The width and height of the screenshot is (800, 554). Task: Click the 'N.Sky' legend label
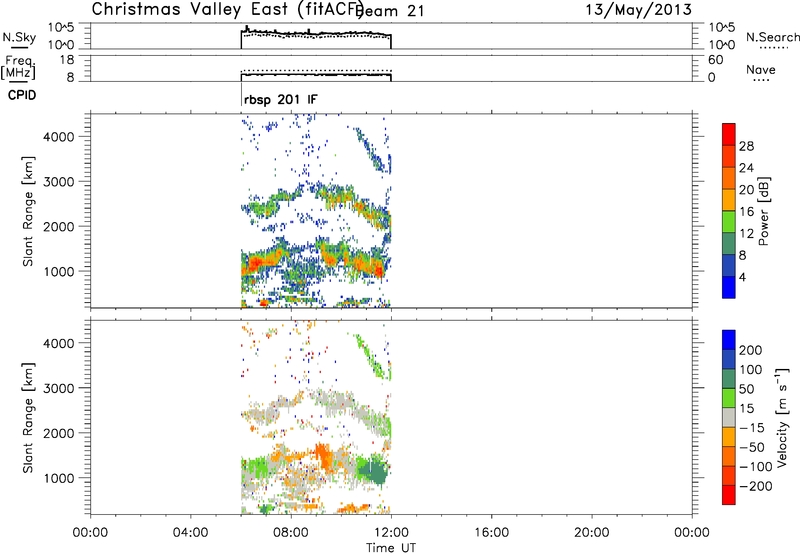click(19, 37)
